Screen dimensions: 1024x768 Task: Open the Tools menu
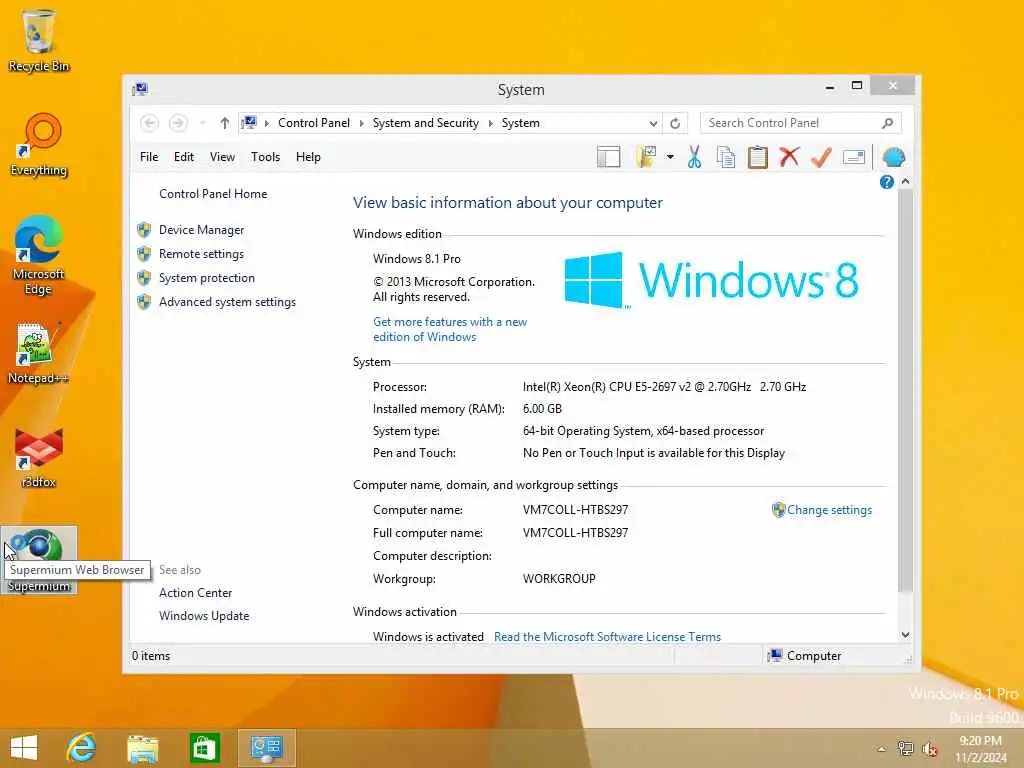pos(265,157)
